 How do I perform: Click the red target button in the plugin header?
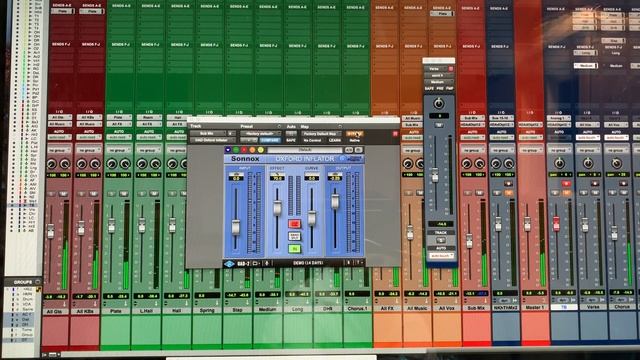pos(395,133)
